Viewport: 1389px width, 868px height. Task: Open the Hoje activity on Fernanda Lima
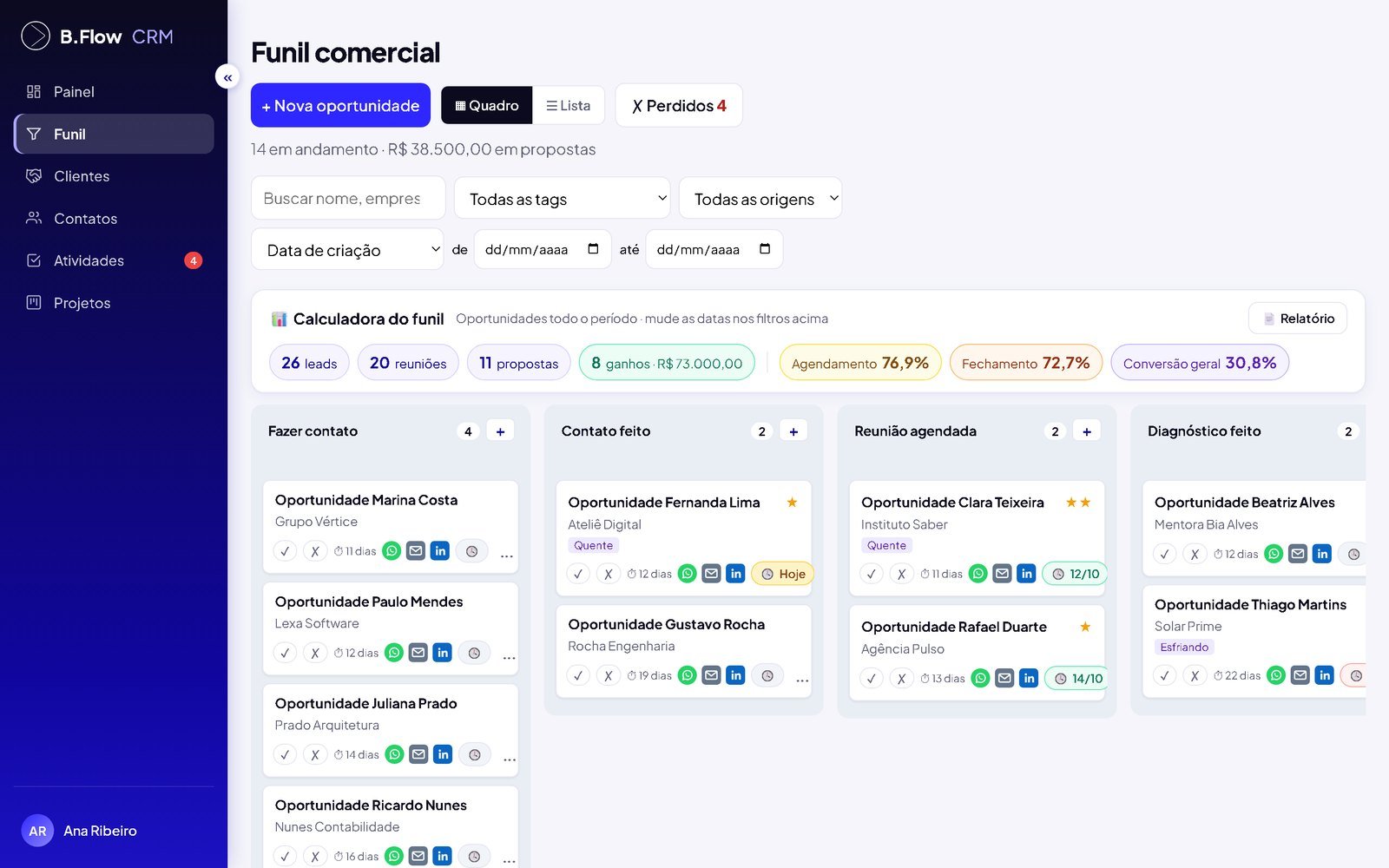point(783,574)
